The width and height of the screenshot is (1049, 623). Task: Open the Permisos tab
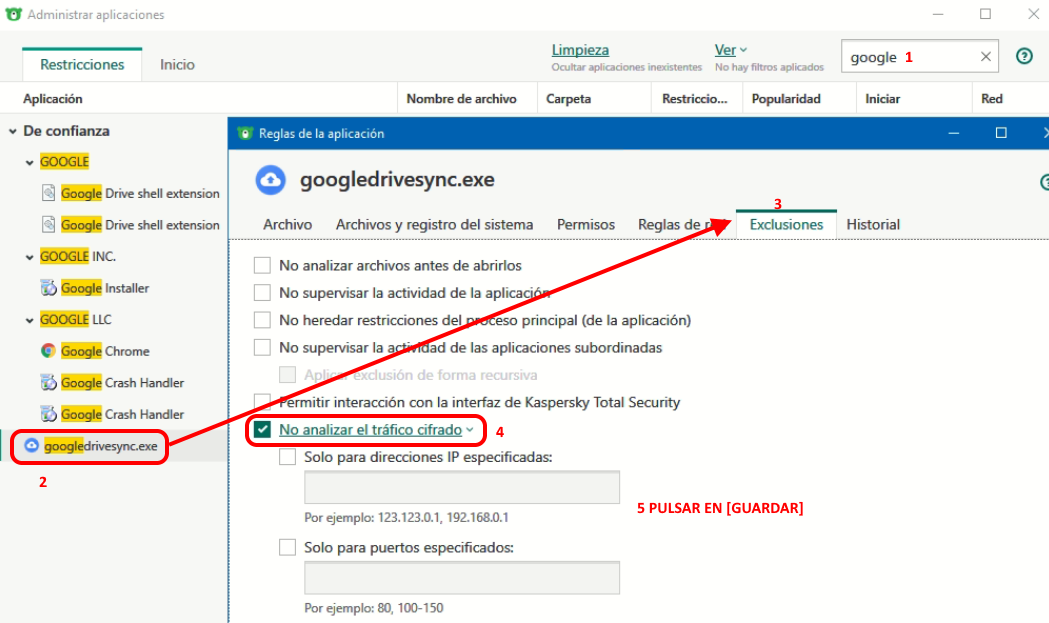point(585,224)
